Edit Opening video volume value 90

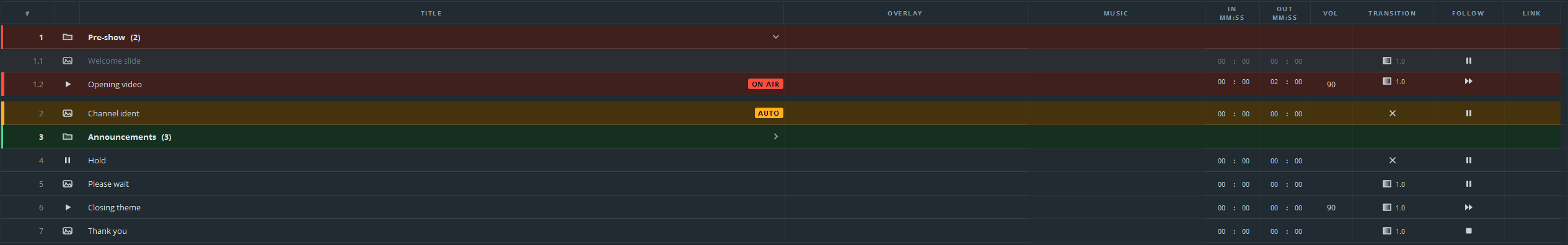[1331, 84]
